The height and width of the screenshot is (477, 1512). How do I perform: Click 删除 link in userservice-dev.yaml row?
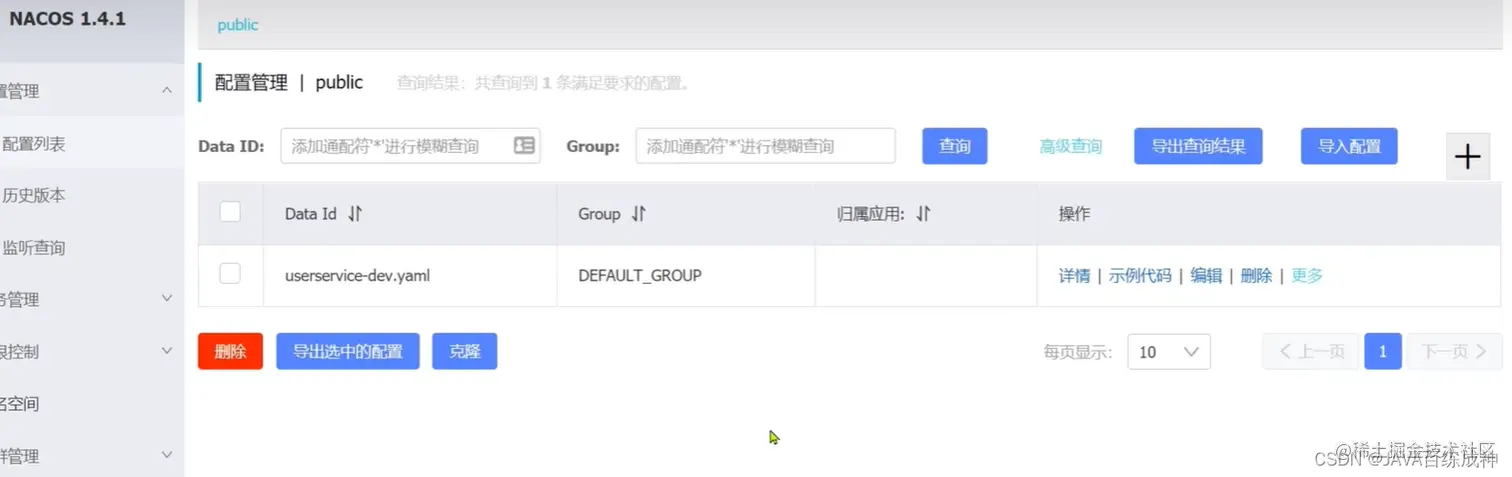pyautogui.click(x=1256, y=275)
